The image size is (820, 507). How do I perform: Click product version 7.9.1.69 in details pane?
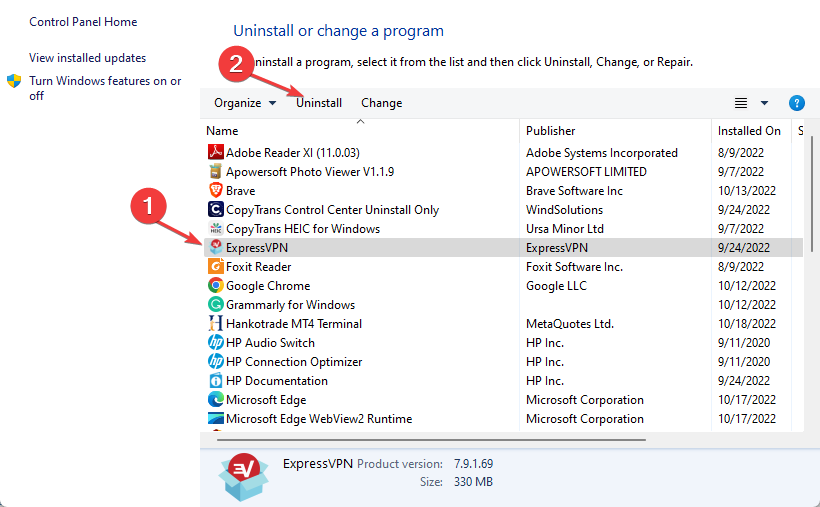[473, 464]
